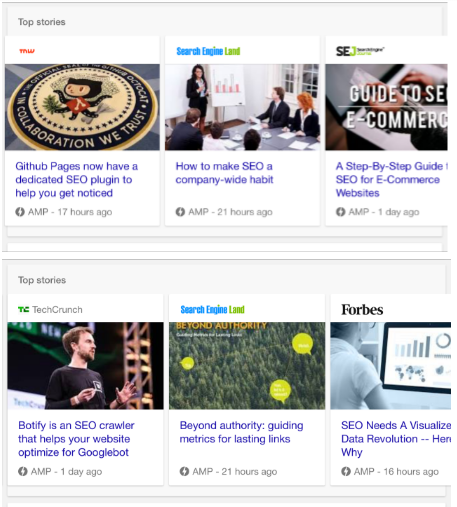Click the forest Beyond Authority thumbnail
This screenshot has width=457, height=507.
point(247,366)
